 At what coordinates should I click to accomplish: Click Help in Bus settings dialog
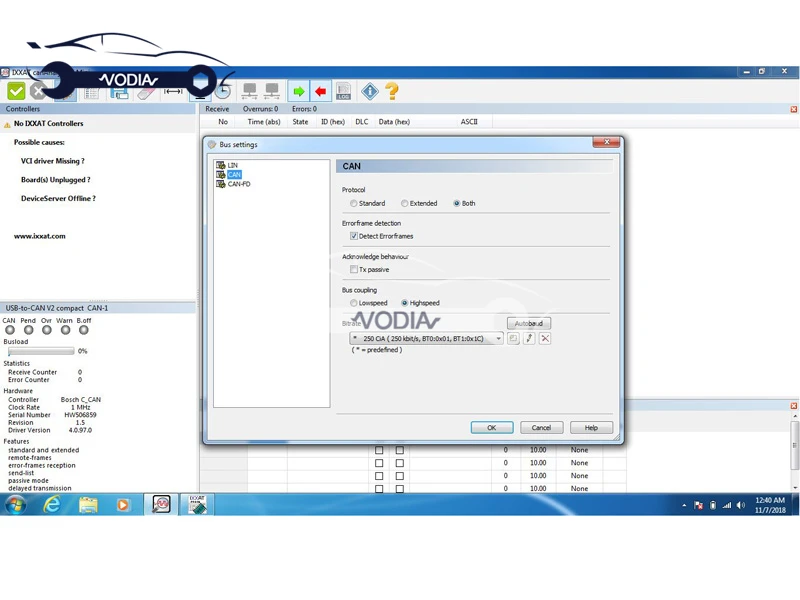(591, 428)
